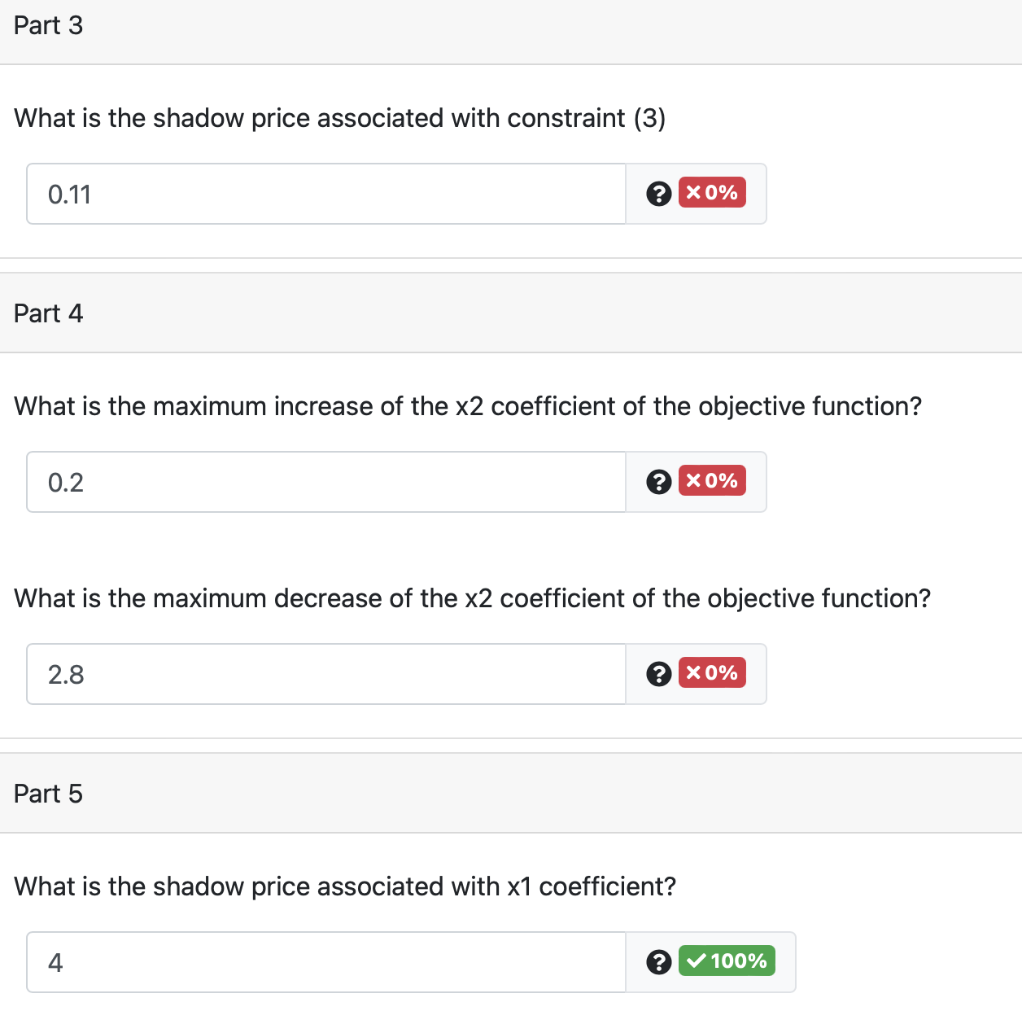
Task: Select the answer field containing 0.11
Action: [325, 194]
